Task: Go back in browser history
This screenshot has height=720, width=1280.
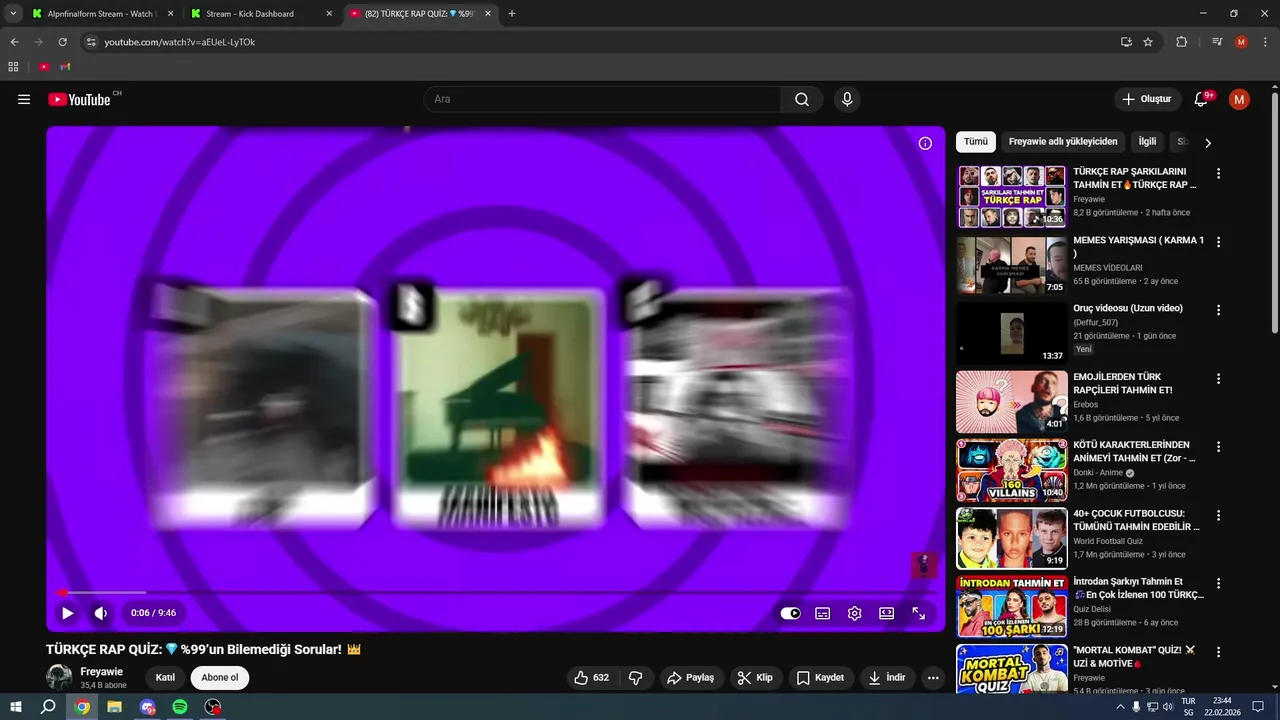Action: tap(14, 42)
